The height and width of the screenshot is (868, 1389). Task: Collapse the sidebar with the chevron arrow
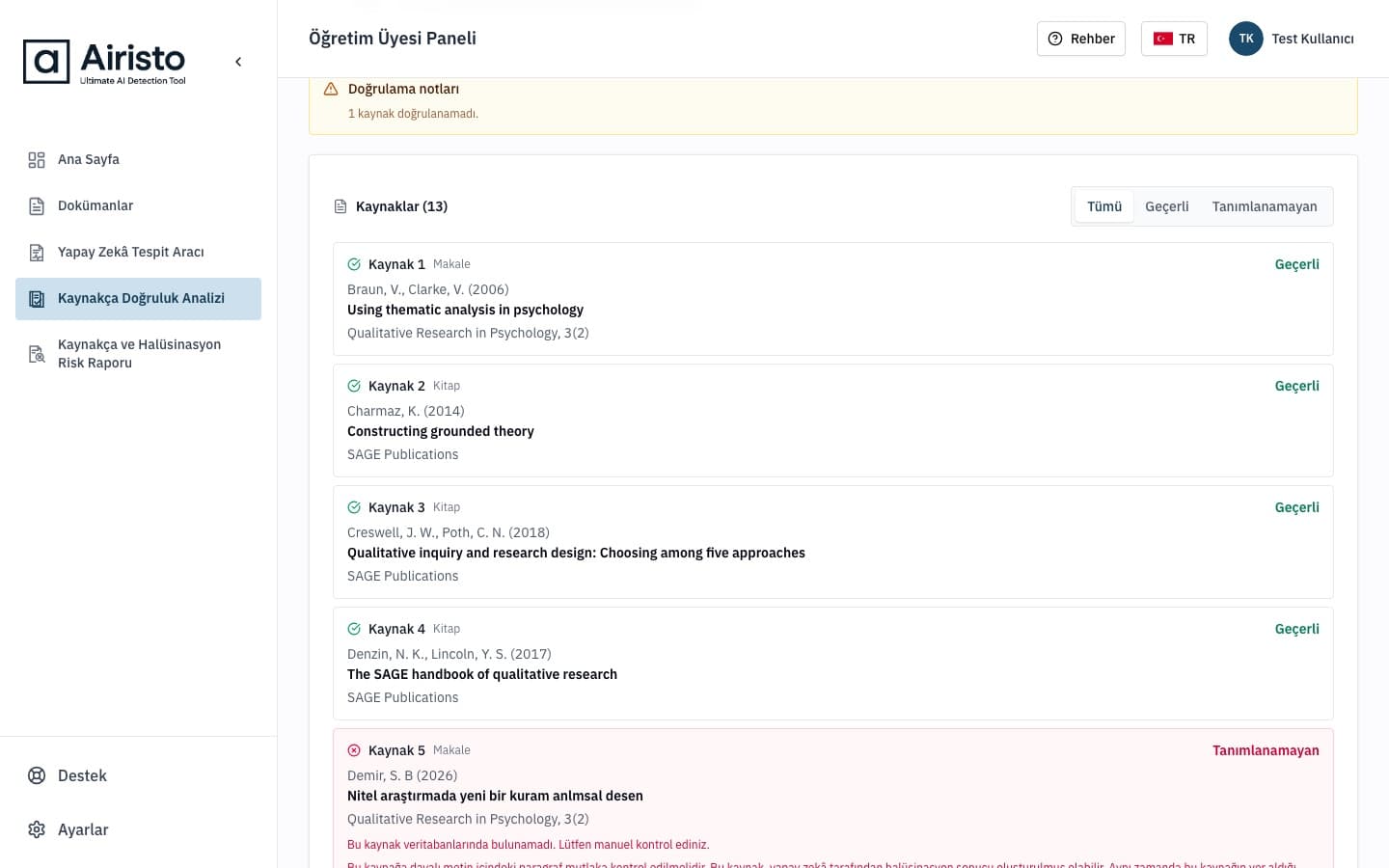click(x=238, y=62)
